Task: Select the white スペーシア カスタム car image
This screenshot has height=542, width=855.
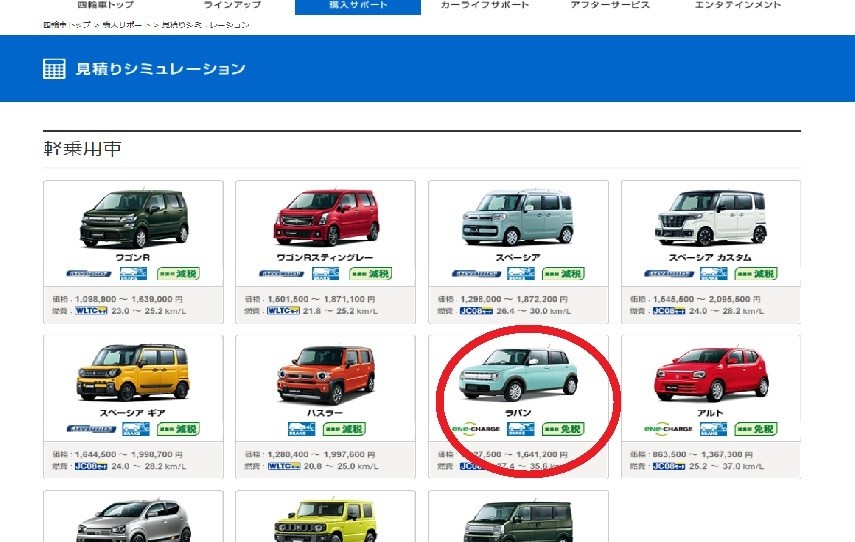Action: click(711, 217)
